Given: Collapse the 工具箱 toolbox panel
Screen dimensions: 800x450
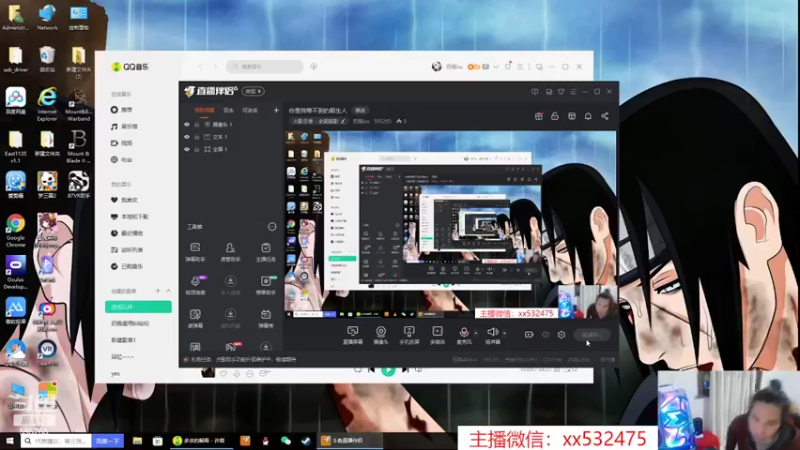Looking at the screenshot, I should 272,227.
